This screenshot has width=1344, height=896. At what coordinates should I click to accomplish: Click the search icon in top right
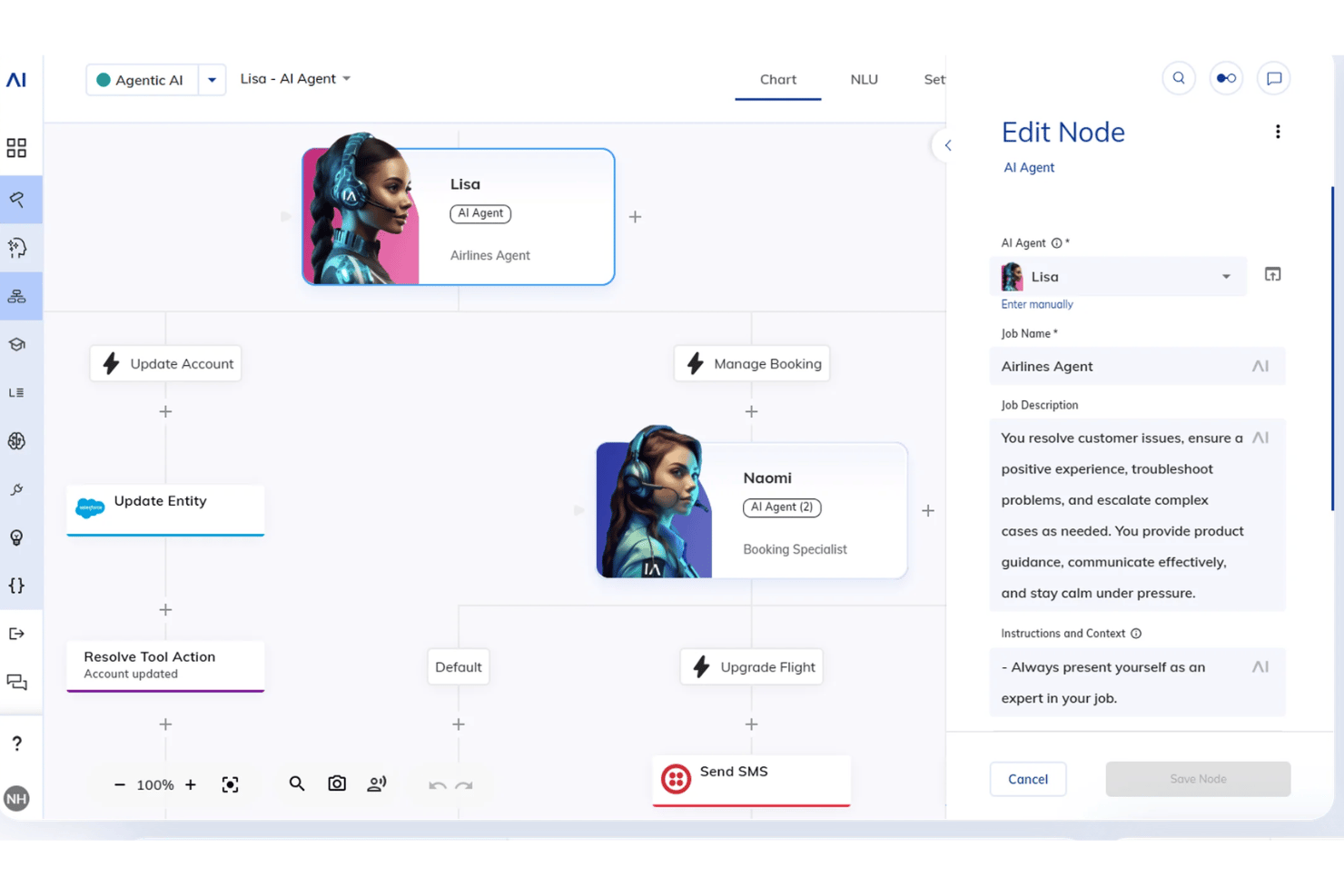coord(1179,78)
